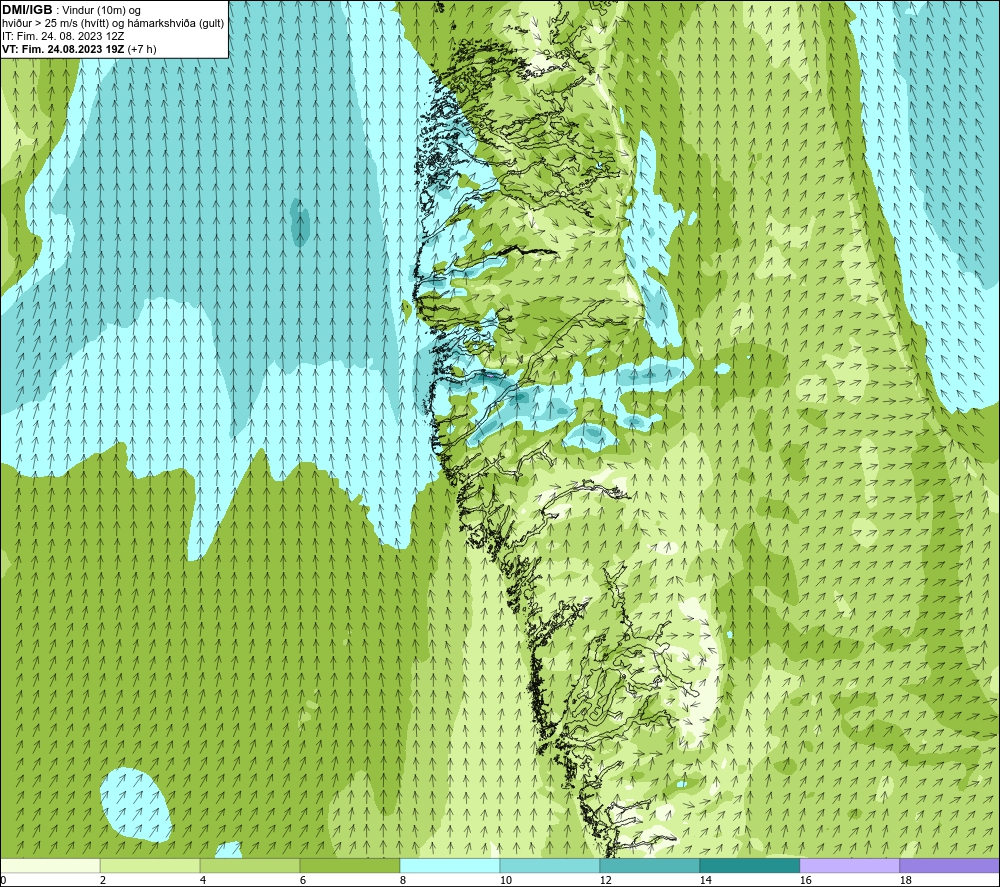Pick the 4–6 m/s green legend swatch
The width and height of the screenshot is (1000, 887).
[250, 866]
